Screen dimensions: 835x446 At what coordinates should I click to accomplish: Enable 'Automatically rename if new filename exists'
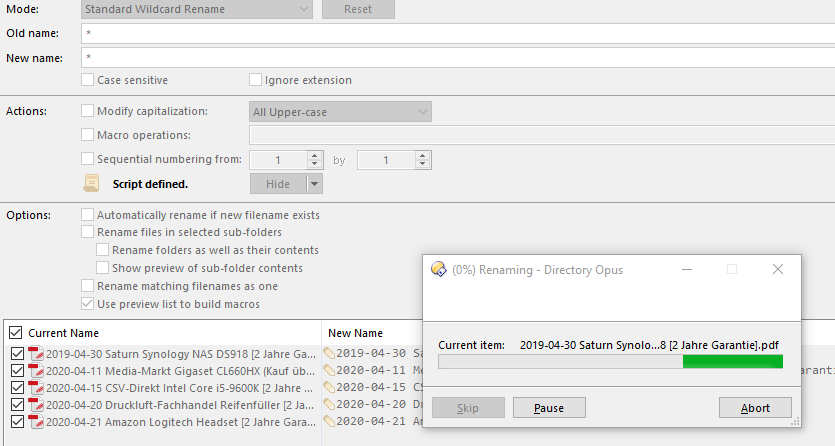pos(87,214)
